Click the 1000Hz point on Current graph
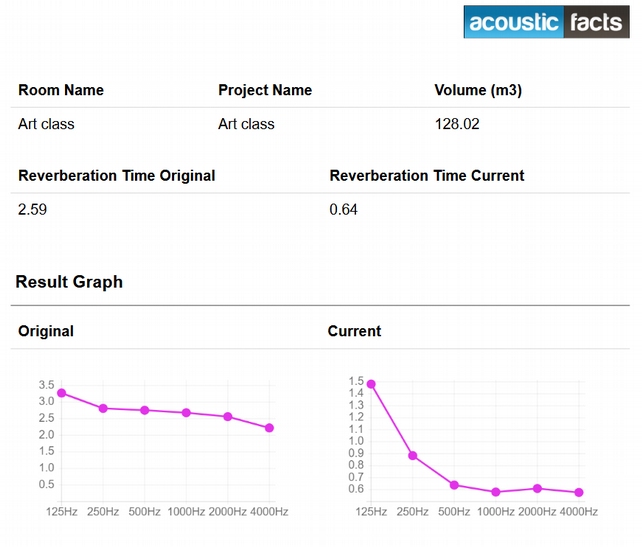This screenshot has width=642, height=547. [x=496, y=492]
